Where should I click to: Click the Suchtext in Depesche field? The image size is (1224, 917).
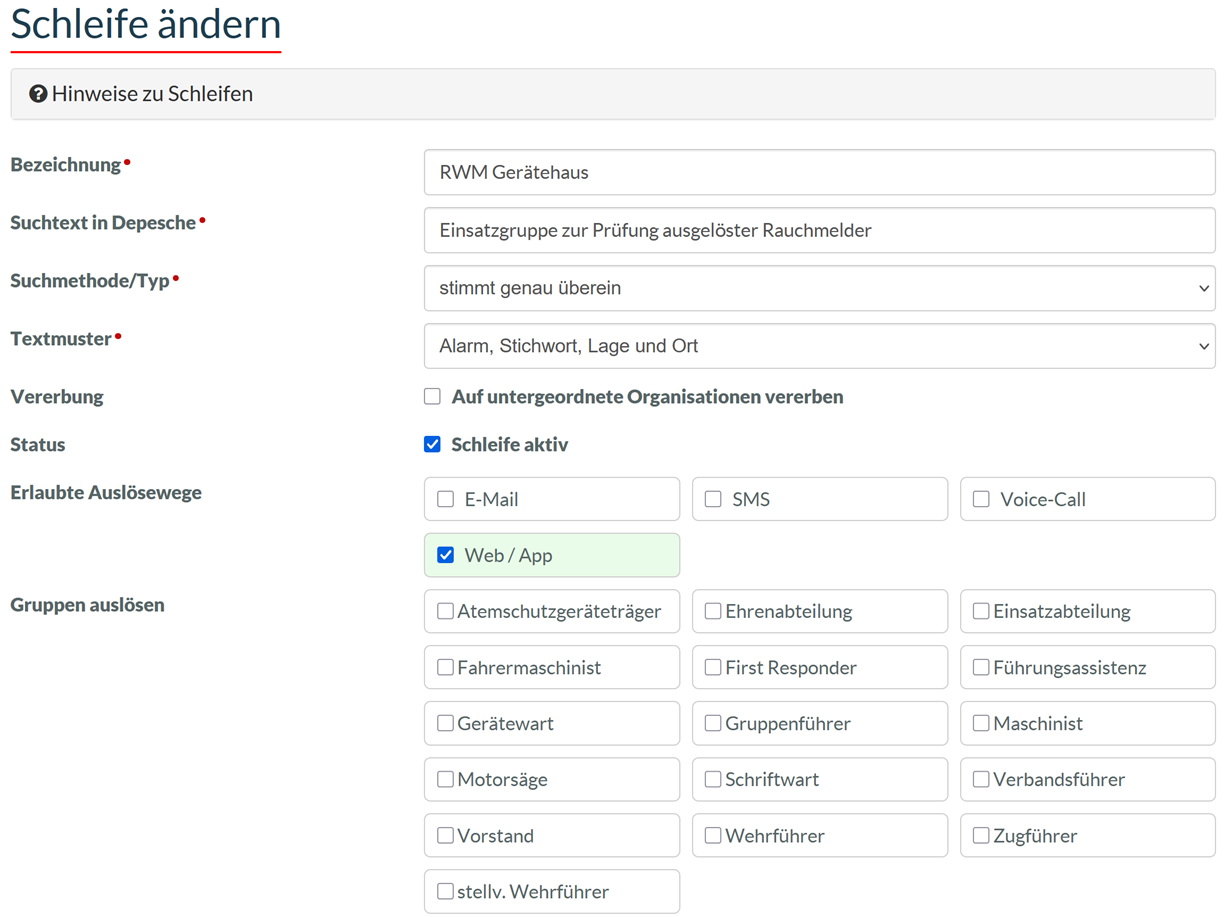pos(818,230)
